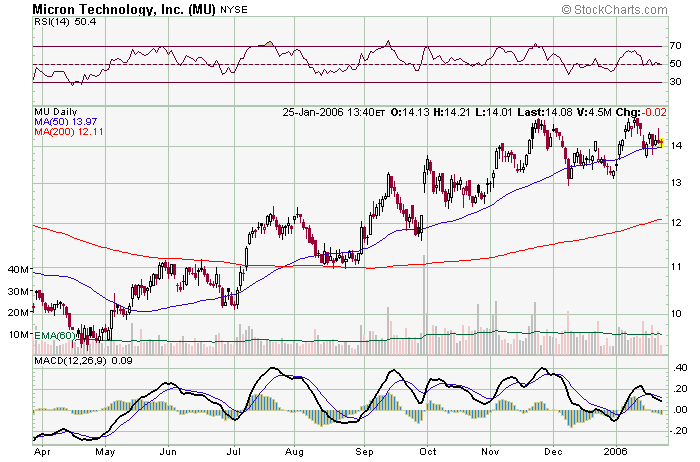
Task: Click the MU Daily label
Action: [x=56, y=112]
